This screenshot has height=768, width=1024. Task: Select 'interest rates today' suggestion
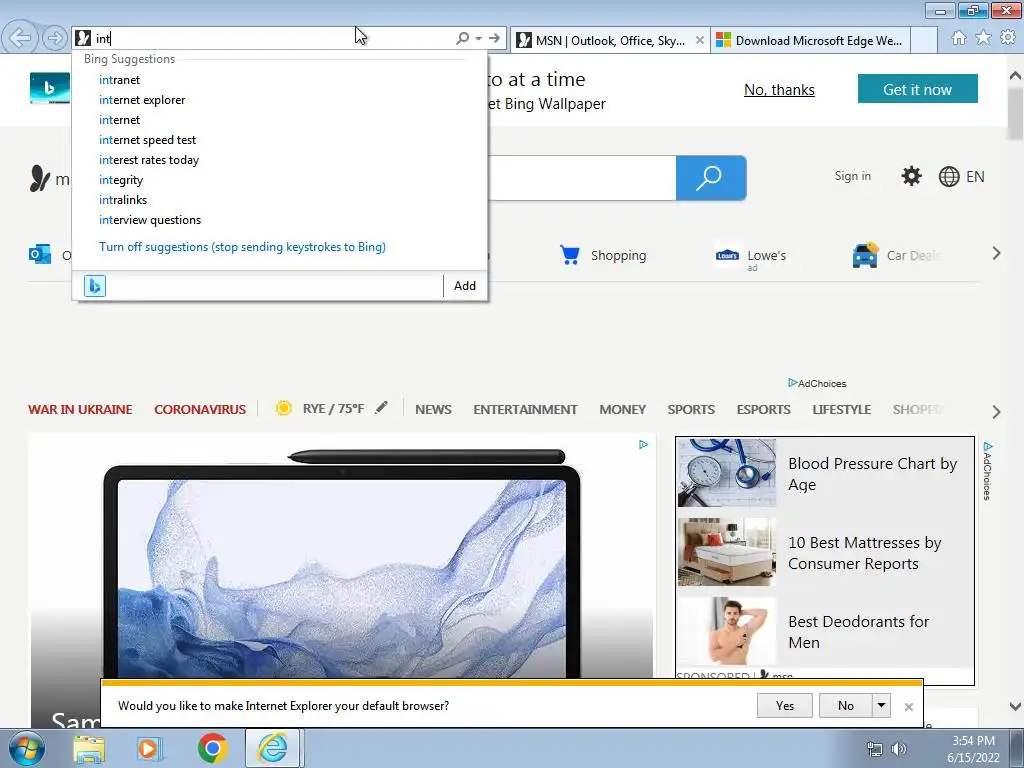click(149, 160)
